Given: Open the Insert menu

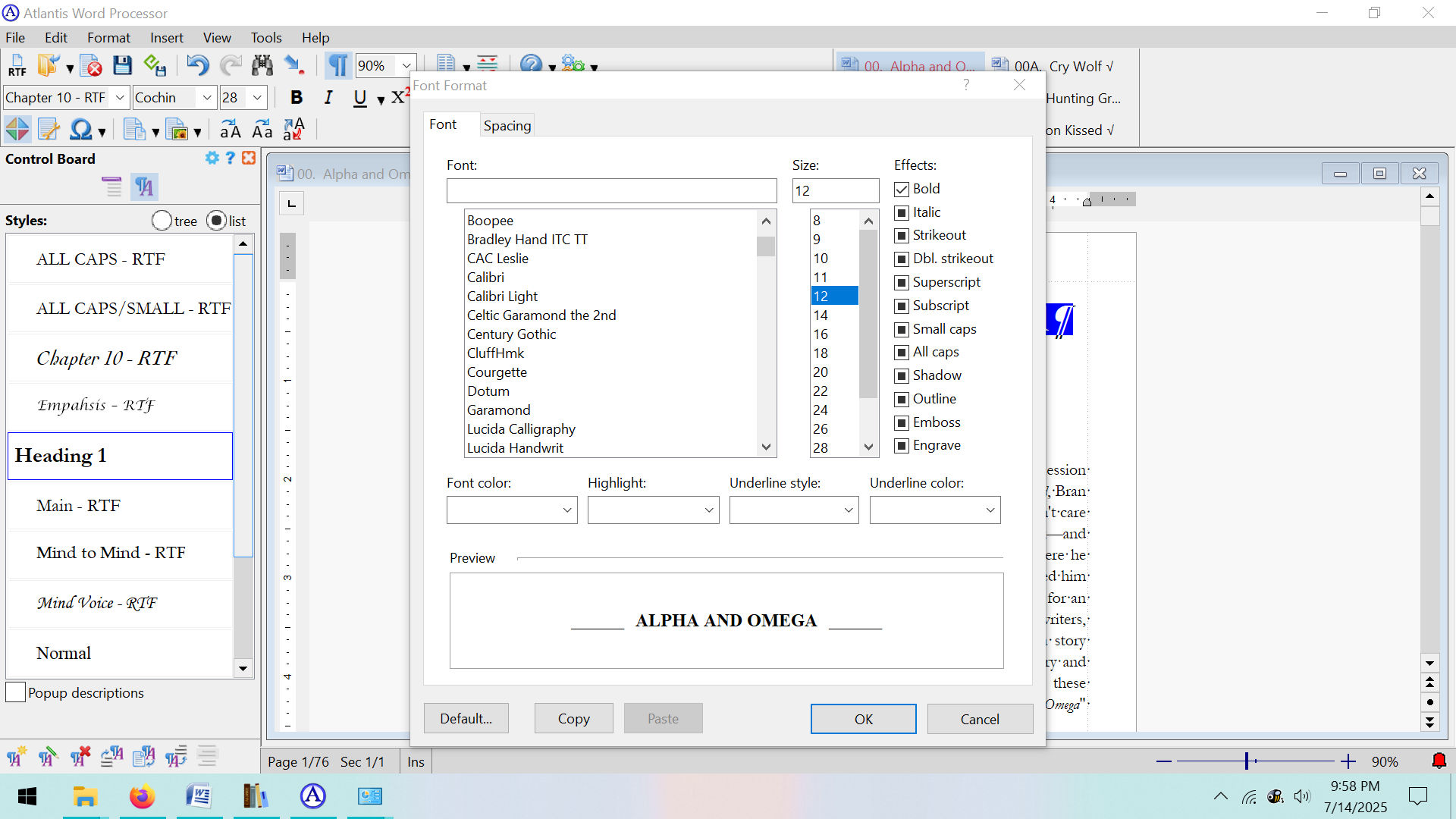Looking at the screenshot, I should (166, 37).
